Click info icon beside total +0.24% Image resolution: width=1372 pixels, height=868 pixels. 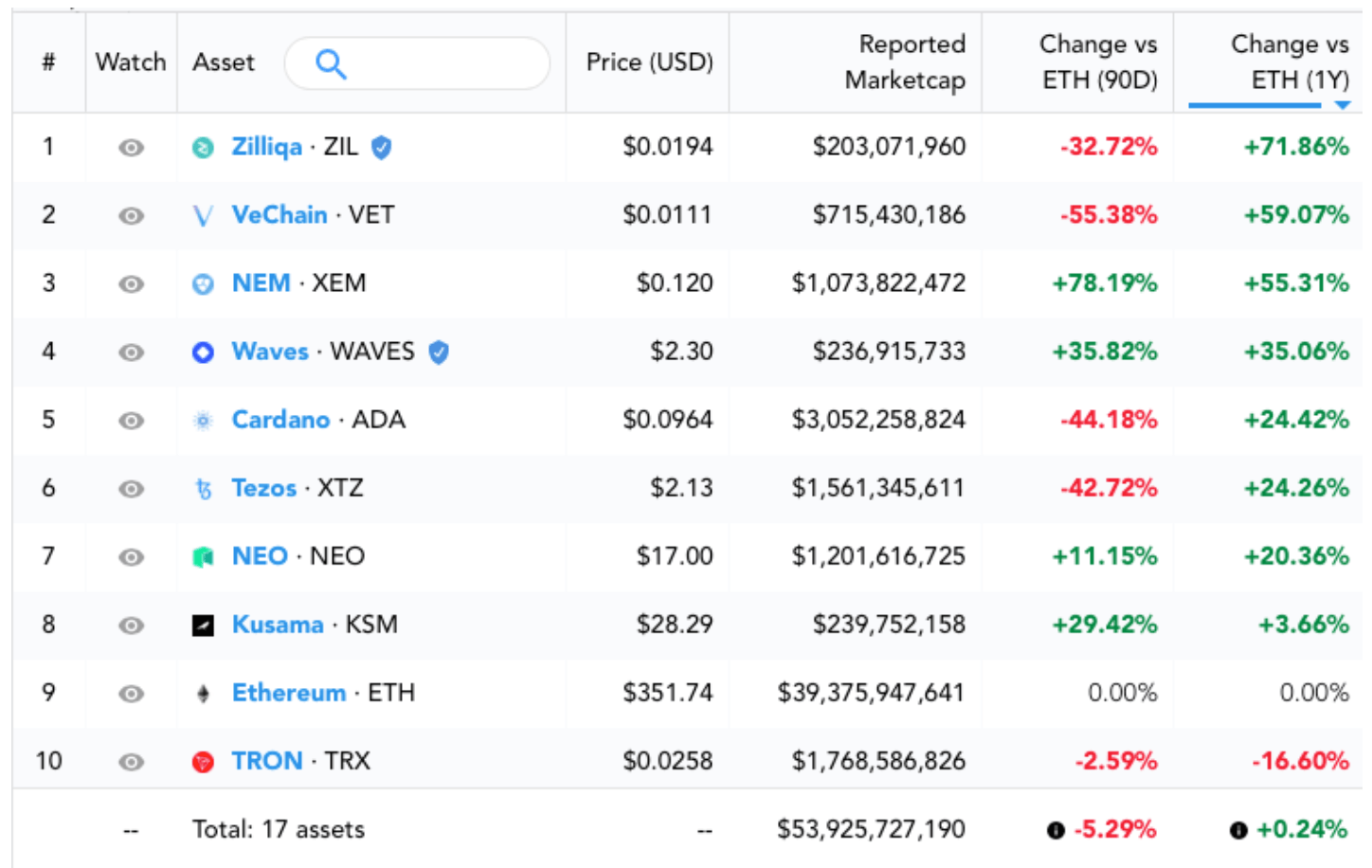coord(1237,831)
